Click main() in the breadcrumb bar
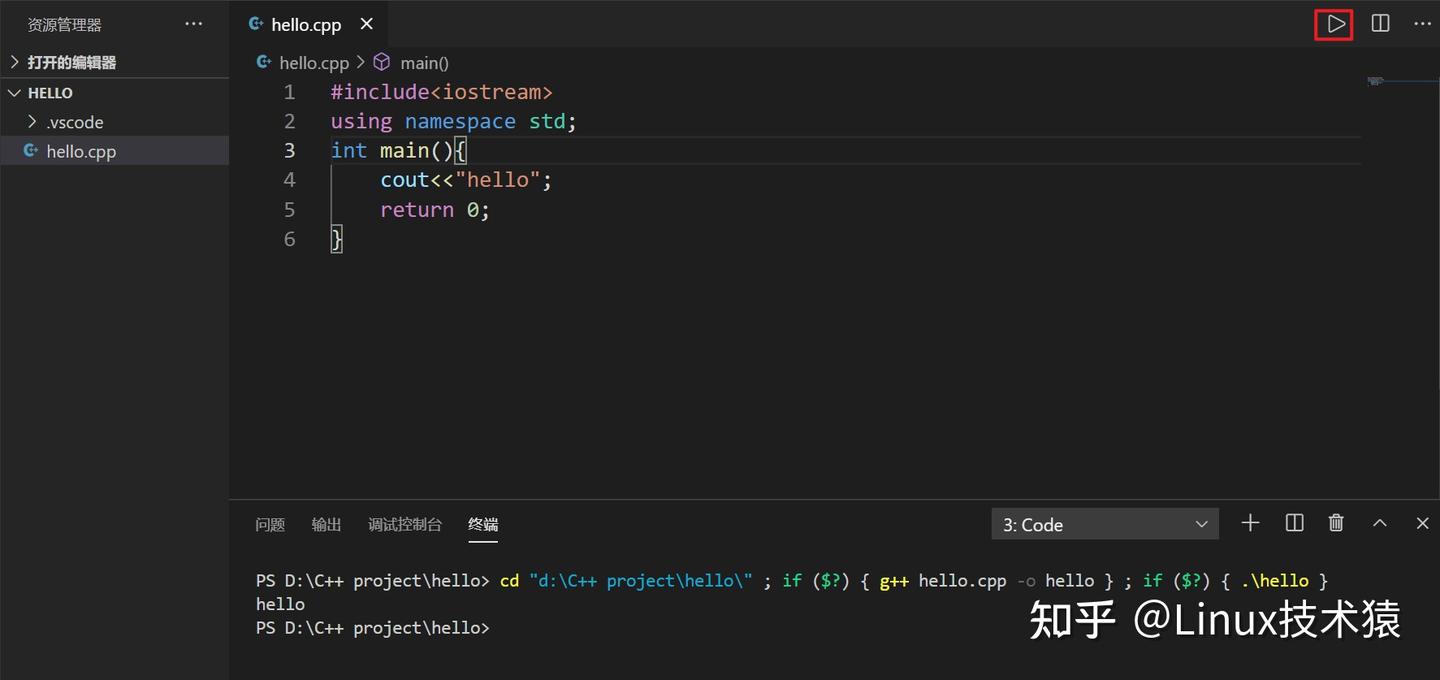Viewport: 1440px width, 680px height. click(x=424, y=62)
